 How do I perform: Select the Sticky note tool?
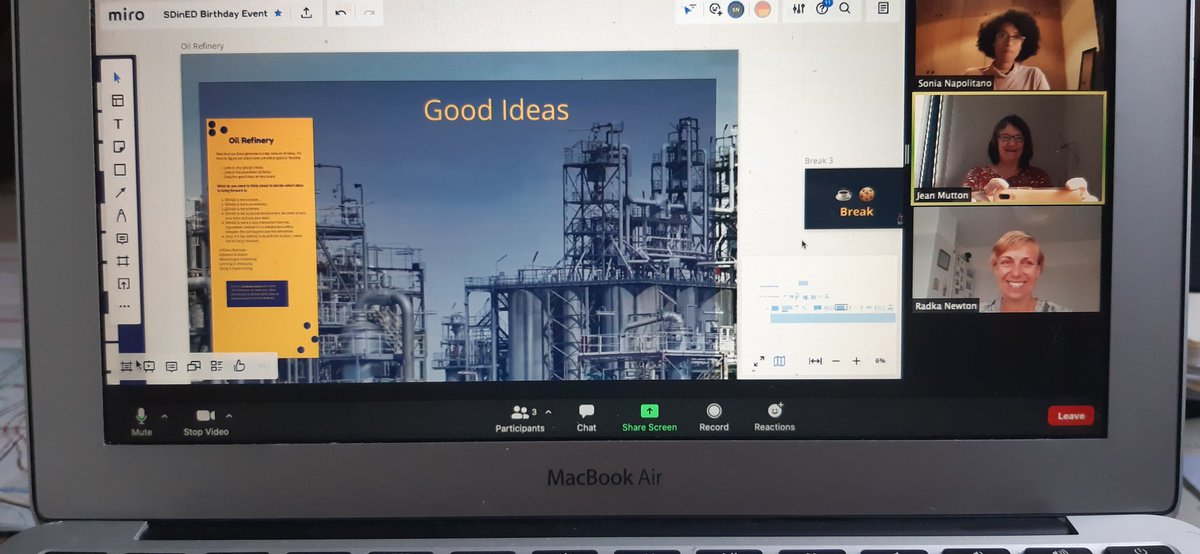pyautogui.click(x=119, y=147)
